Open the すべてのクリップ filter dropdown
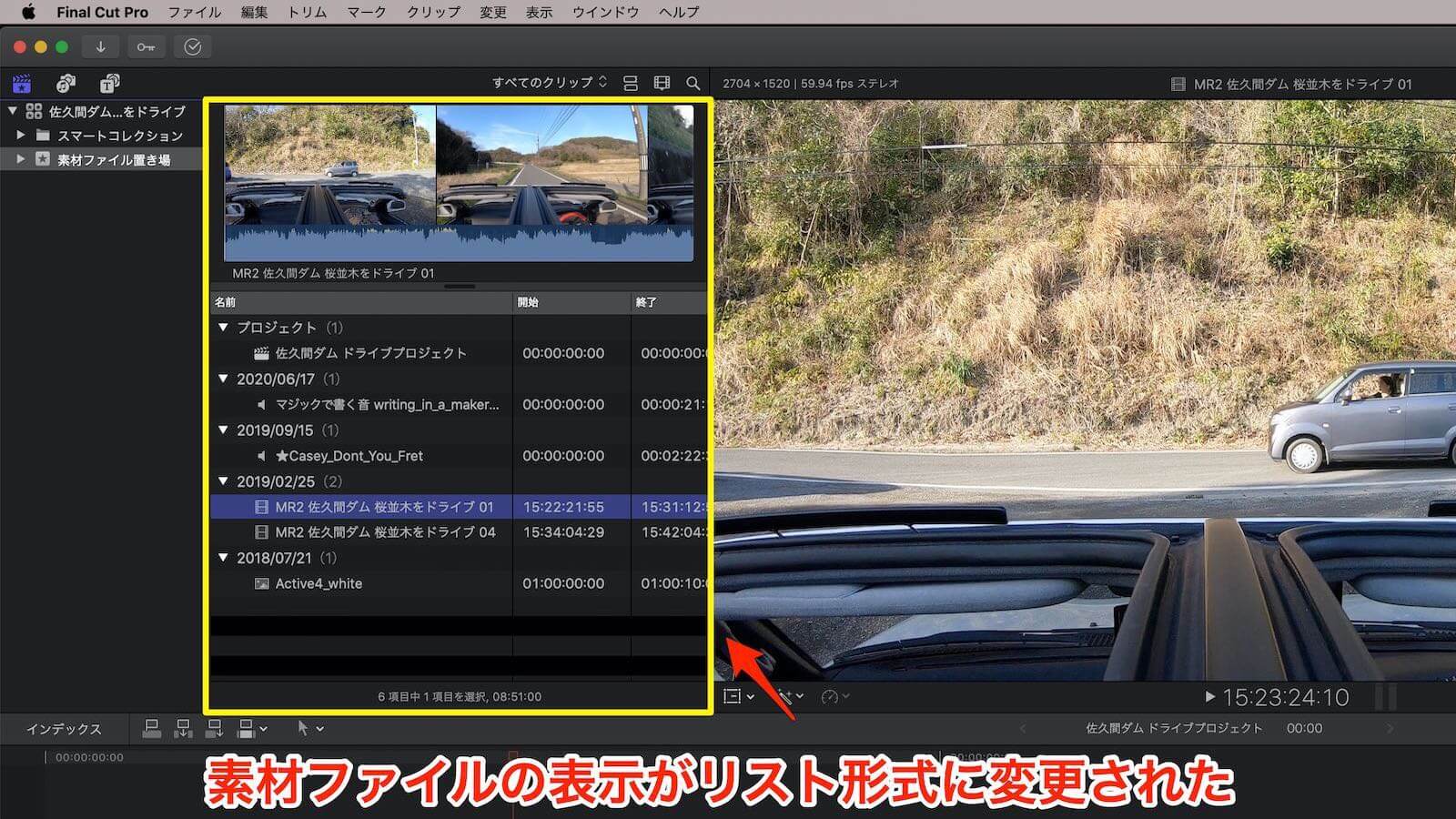1456x819 pixels. pyautogui.click(x=550, y=83)
